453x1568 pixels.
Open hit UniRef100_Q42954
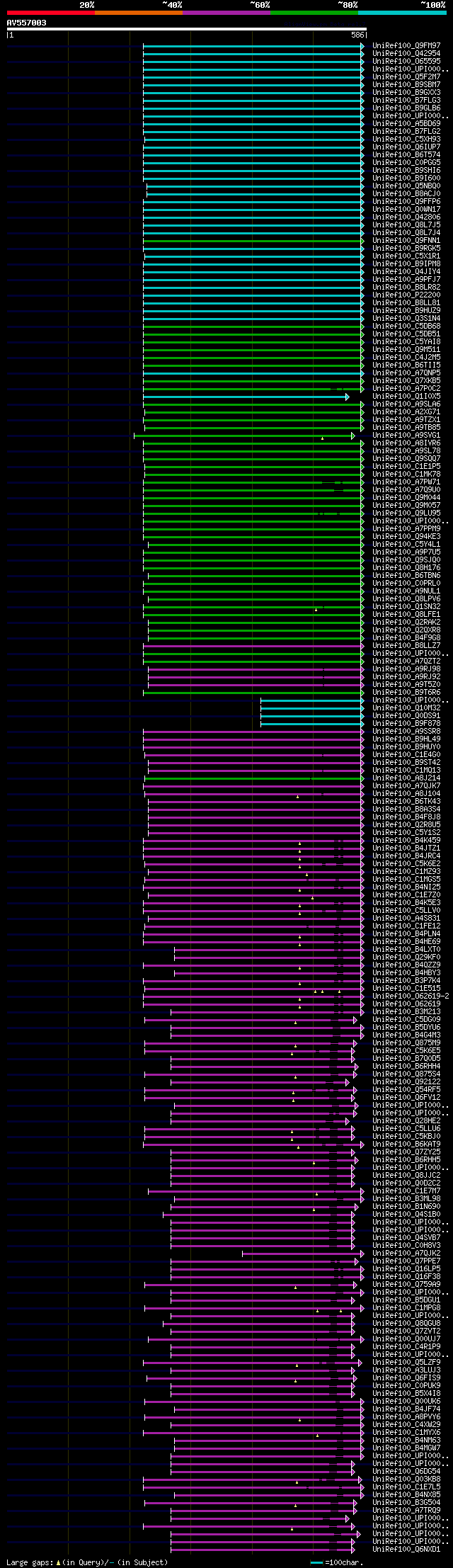pyautogui.click(x=406, y=53)
